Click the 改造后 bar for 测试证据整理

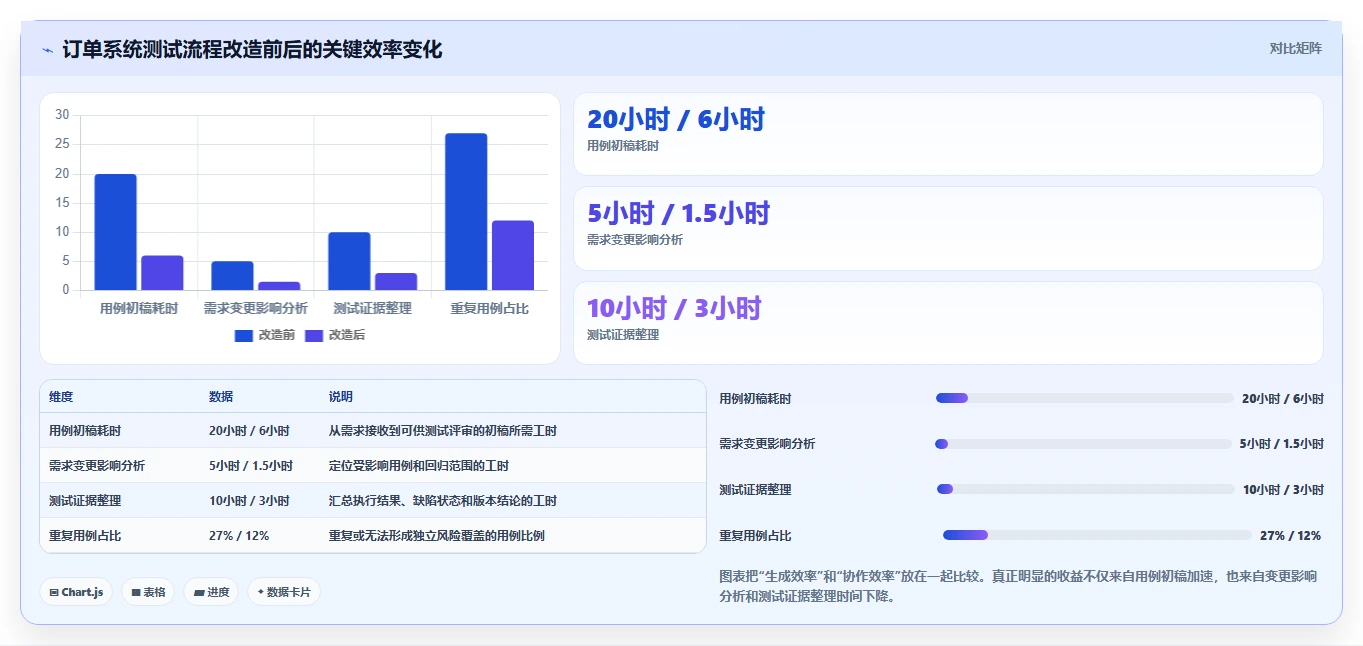(x=396, y=282)
